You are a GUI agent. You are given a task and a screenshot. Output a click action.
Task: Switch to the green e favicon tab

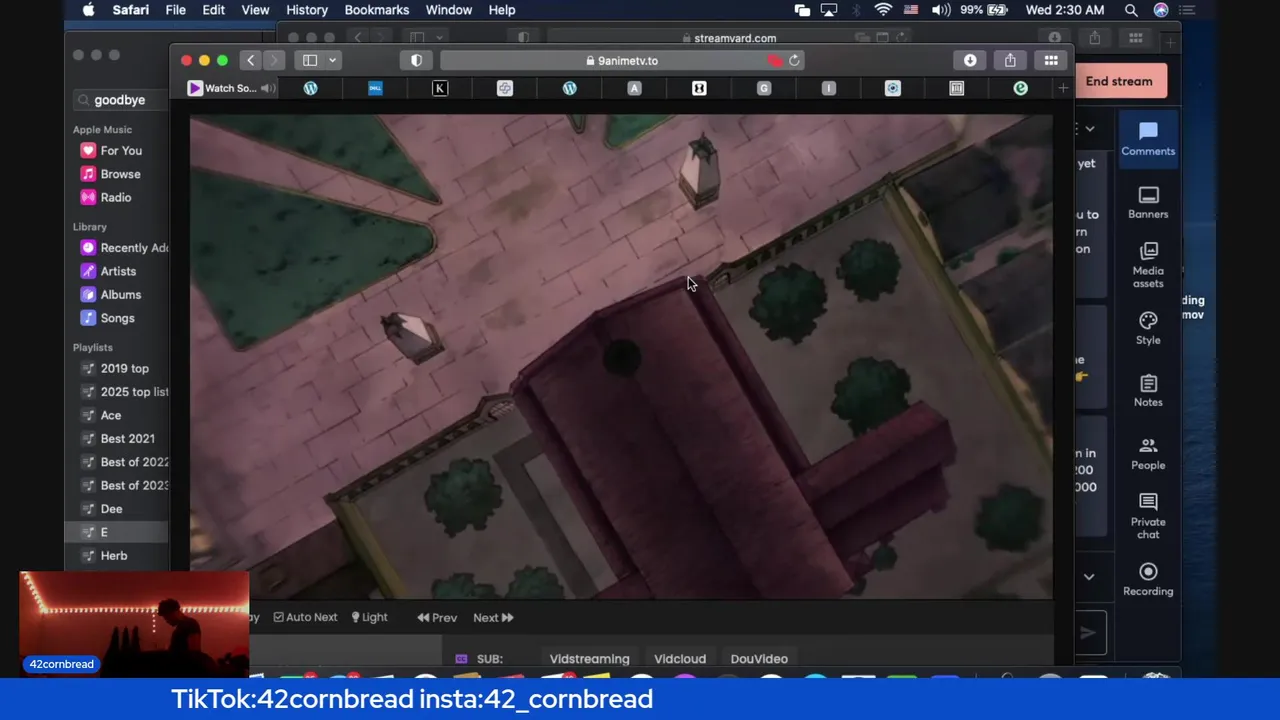click(1020, 88)
